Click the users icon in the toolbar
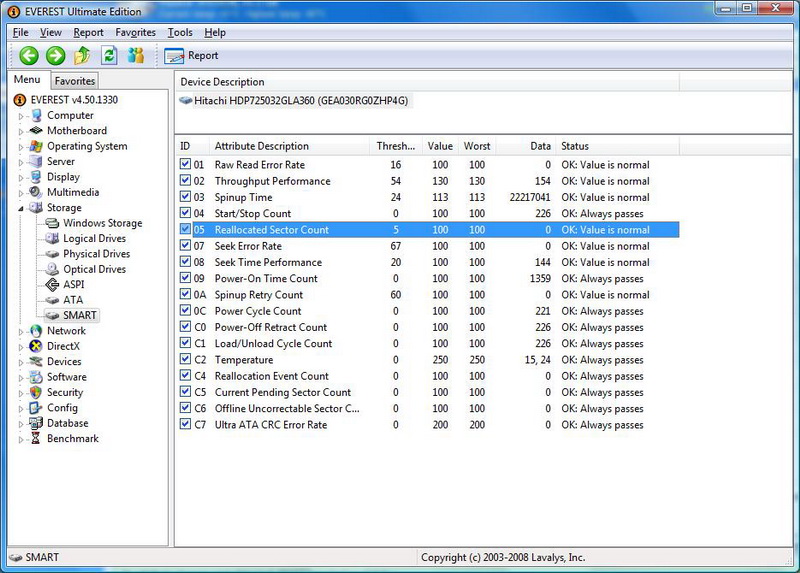Screen dimensions: 800x573 coord(136,56)
